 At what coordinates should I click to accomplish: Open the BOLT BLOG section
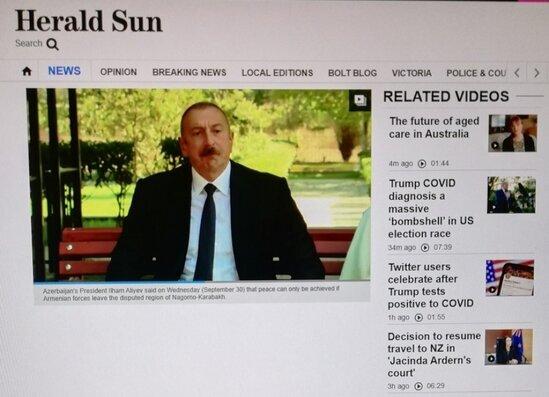pos(352,73)
